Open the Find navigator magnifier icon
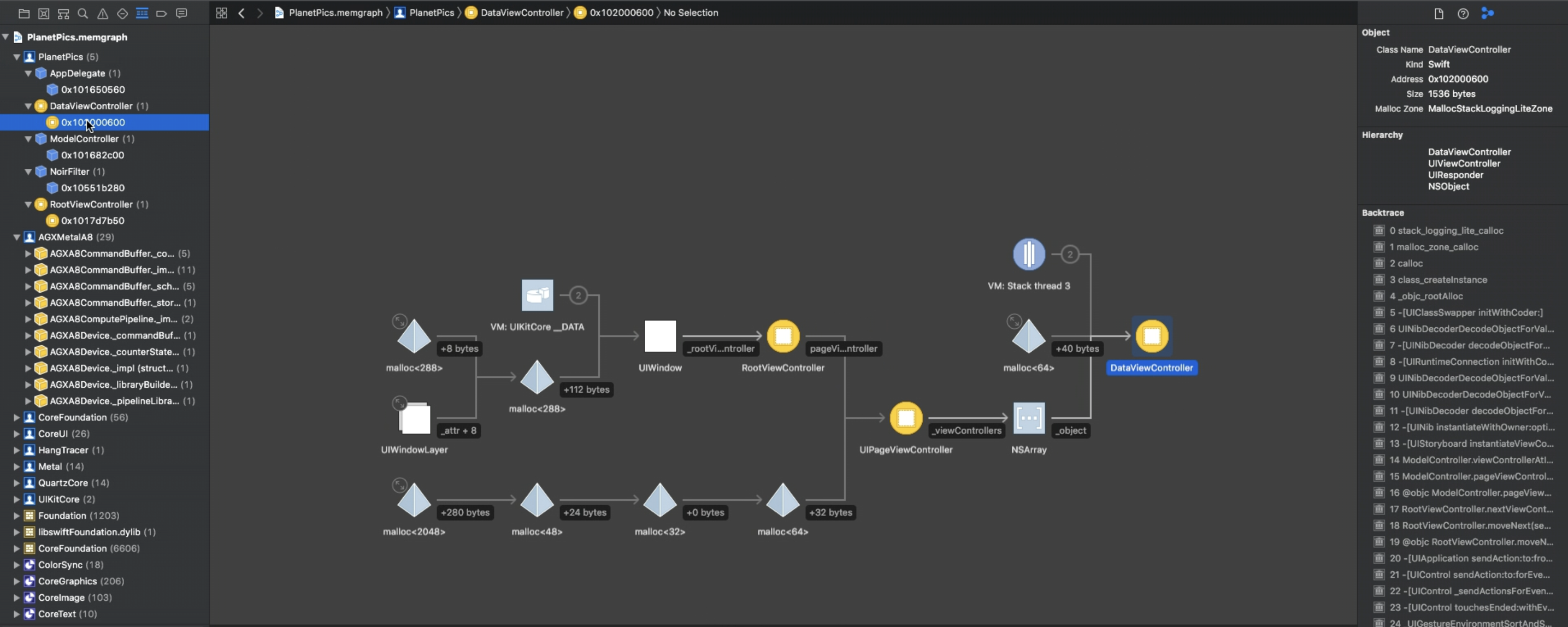 tap(83, 14)
